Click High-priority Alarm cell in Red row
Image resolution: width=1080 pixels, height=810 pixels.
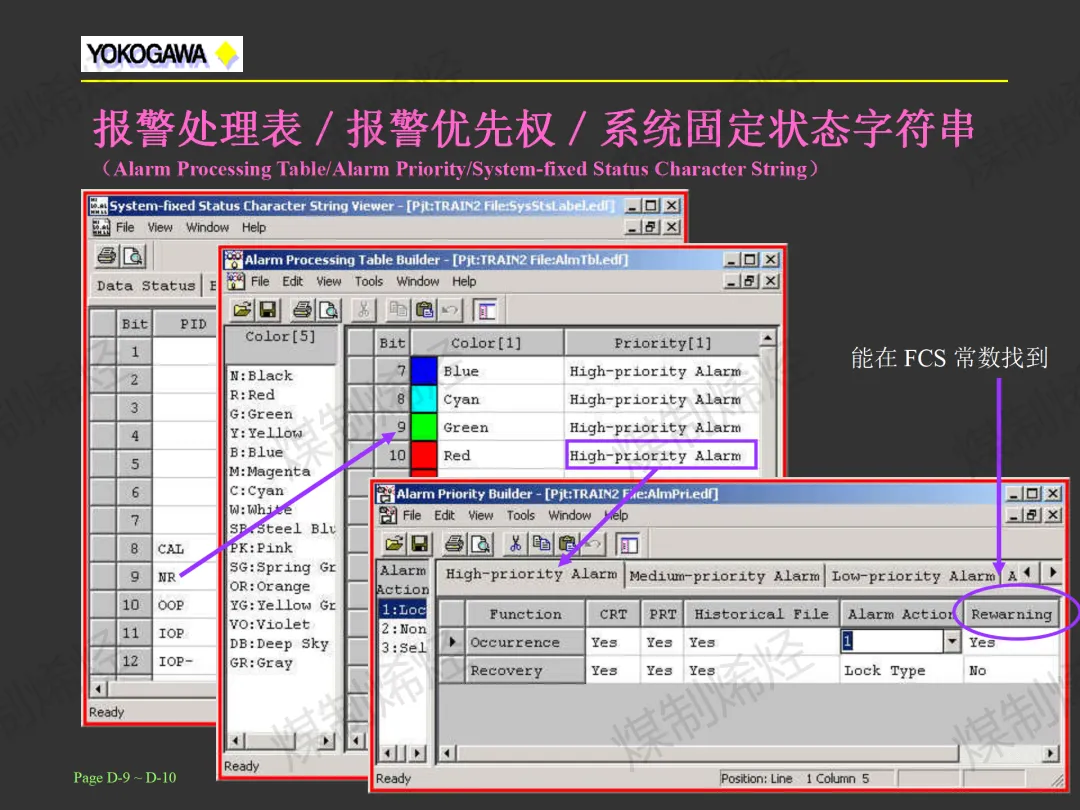pos(661,455)
